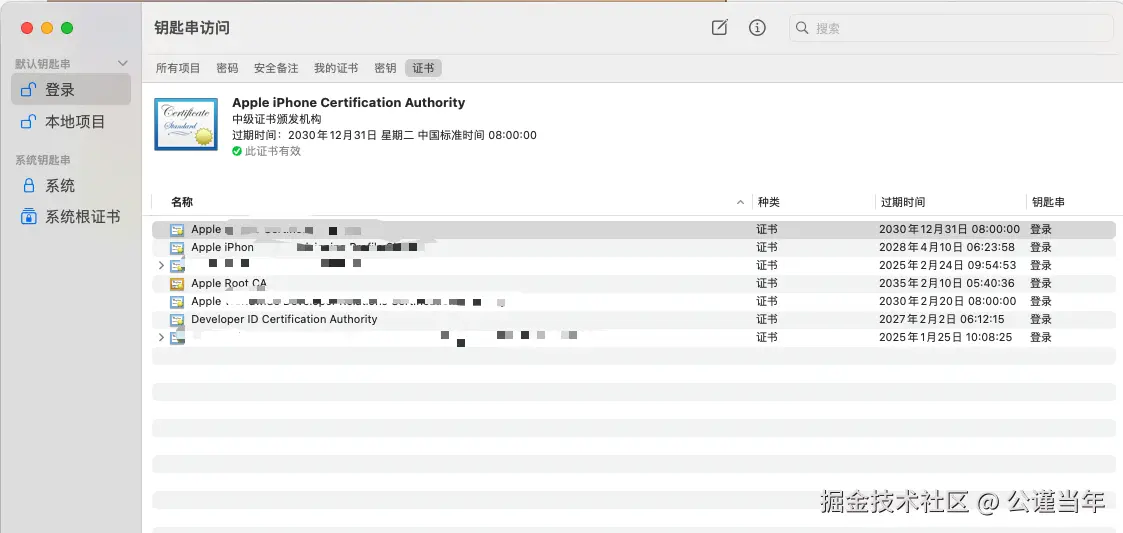
Task: Select the 系统 keychain
Action: coord(71,186)
